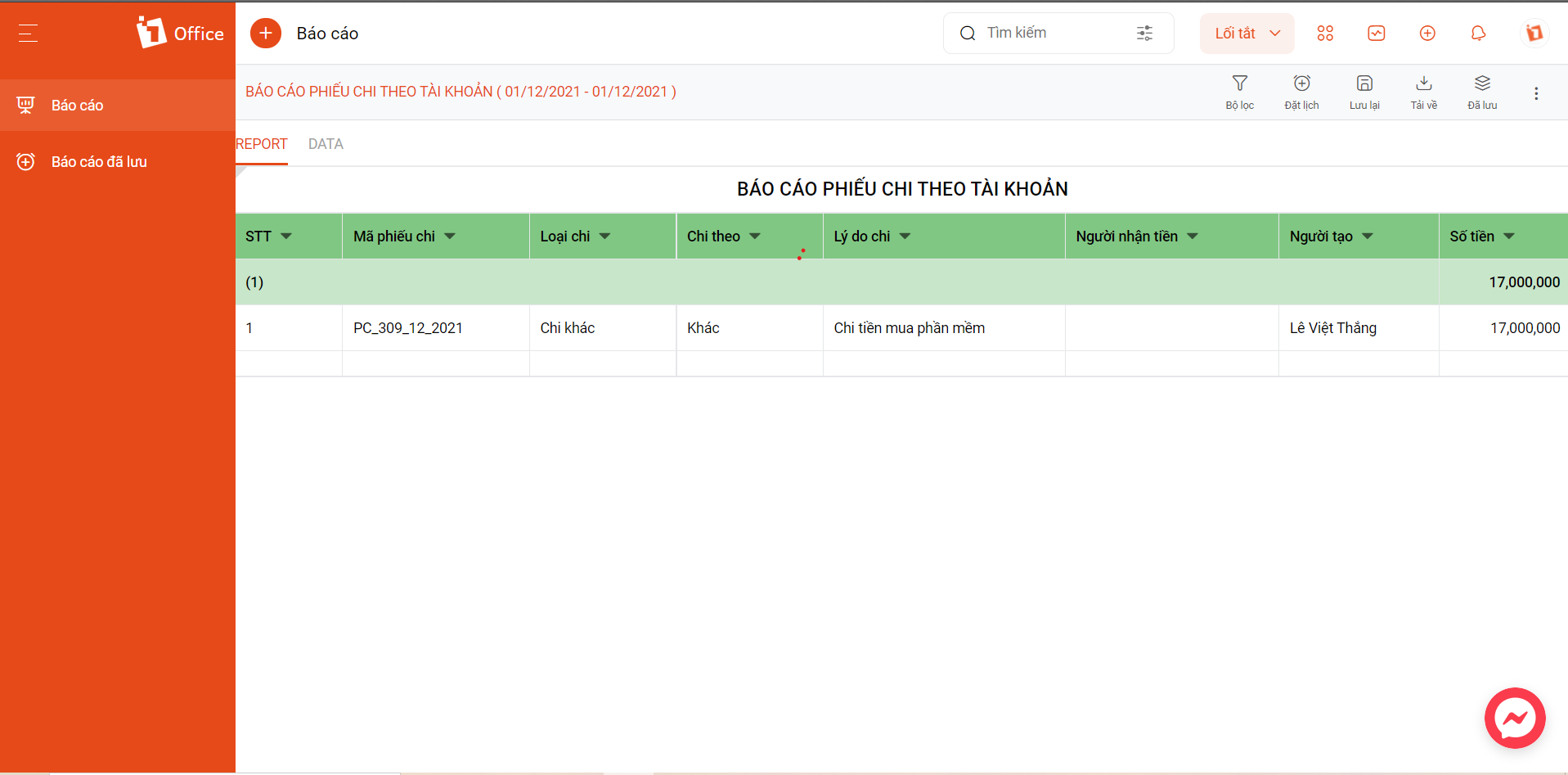This screenshot has width=1568, height=775.
Task: Expand the Lối tắt shortcut dropdown
Action: click(1247, 34)
